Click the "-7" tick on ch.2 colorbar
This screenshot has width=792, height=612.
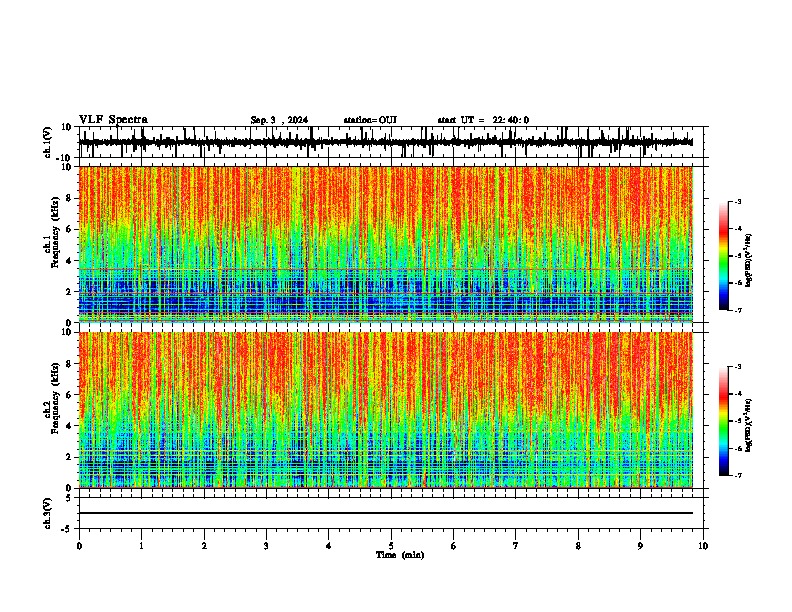[x=738, y=475]
